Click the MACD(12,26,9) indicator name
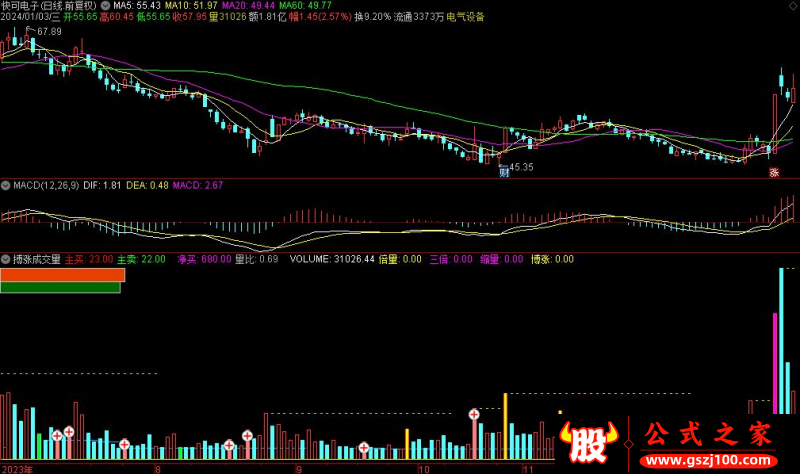The height and width of the screenshot is (474, 800). [x=46, y=185]
